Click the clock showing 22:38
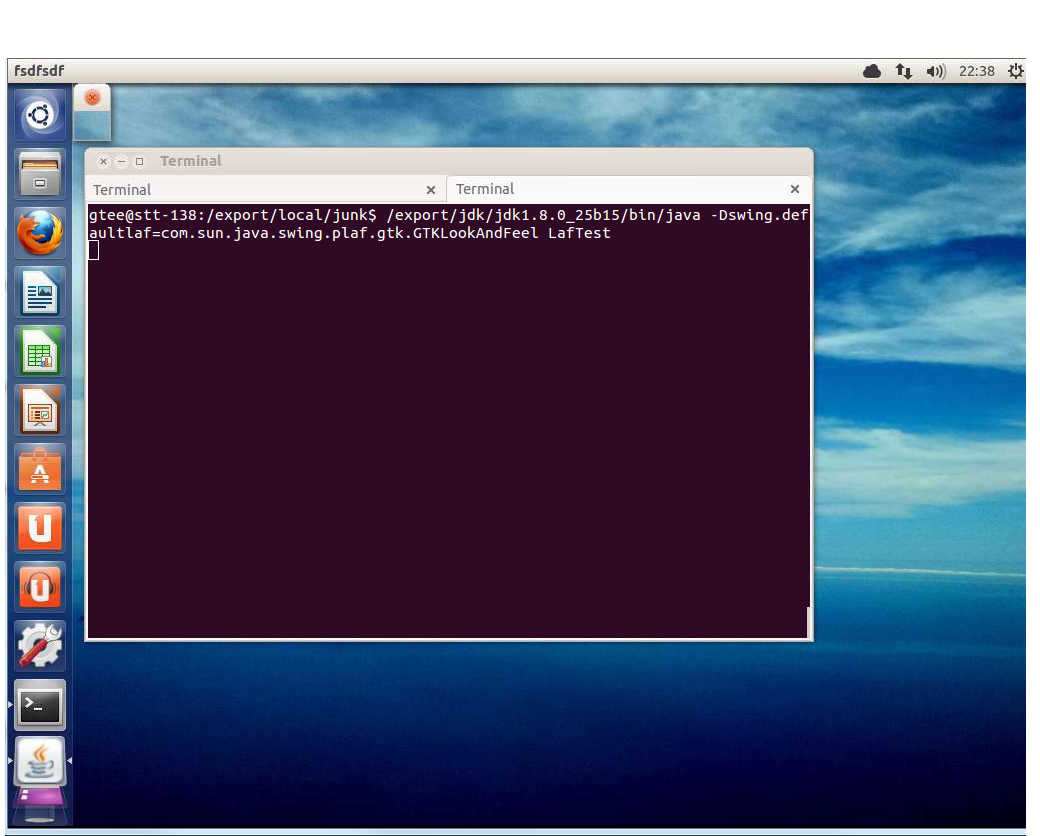This screenshot has height=836, width=1040. click(x=976, y=71)
